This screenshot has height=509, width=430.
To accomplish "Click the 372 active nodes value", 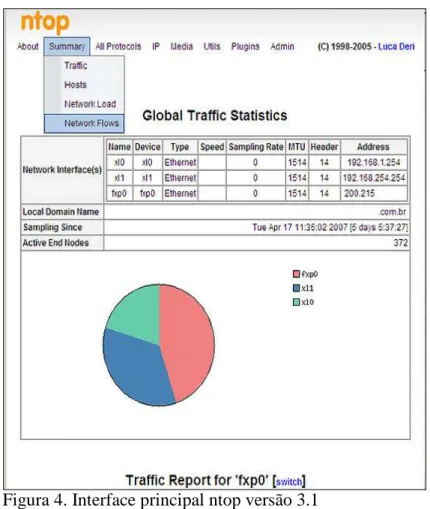I will click(401, 243).
